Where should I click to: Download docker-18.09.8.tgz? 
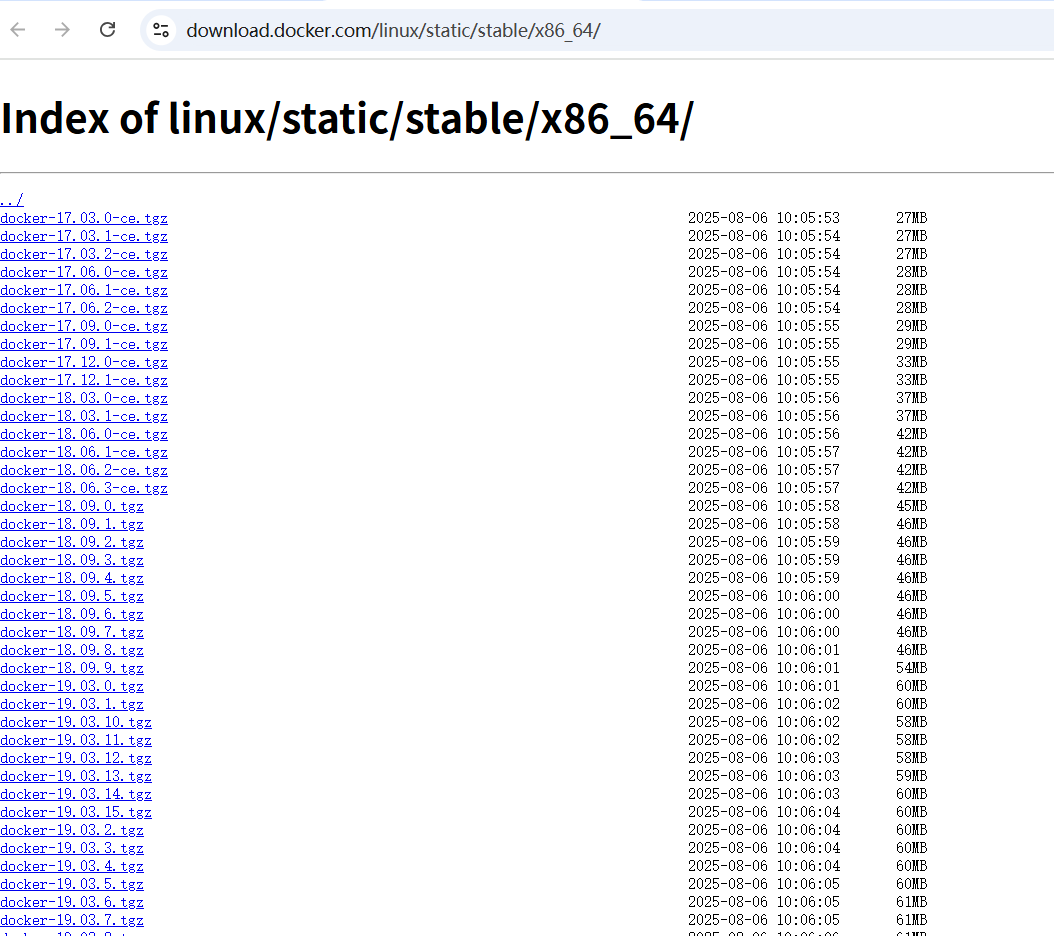tap(72, 650)
